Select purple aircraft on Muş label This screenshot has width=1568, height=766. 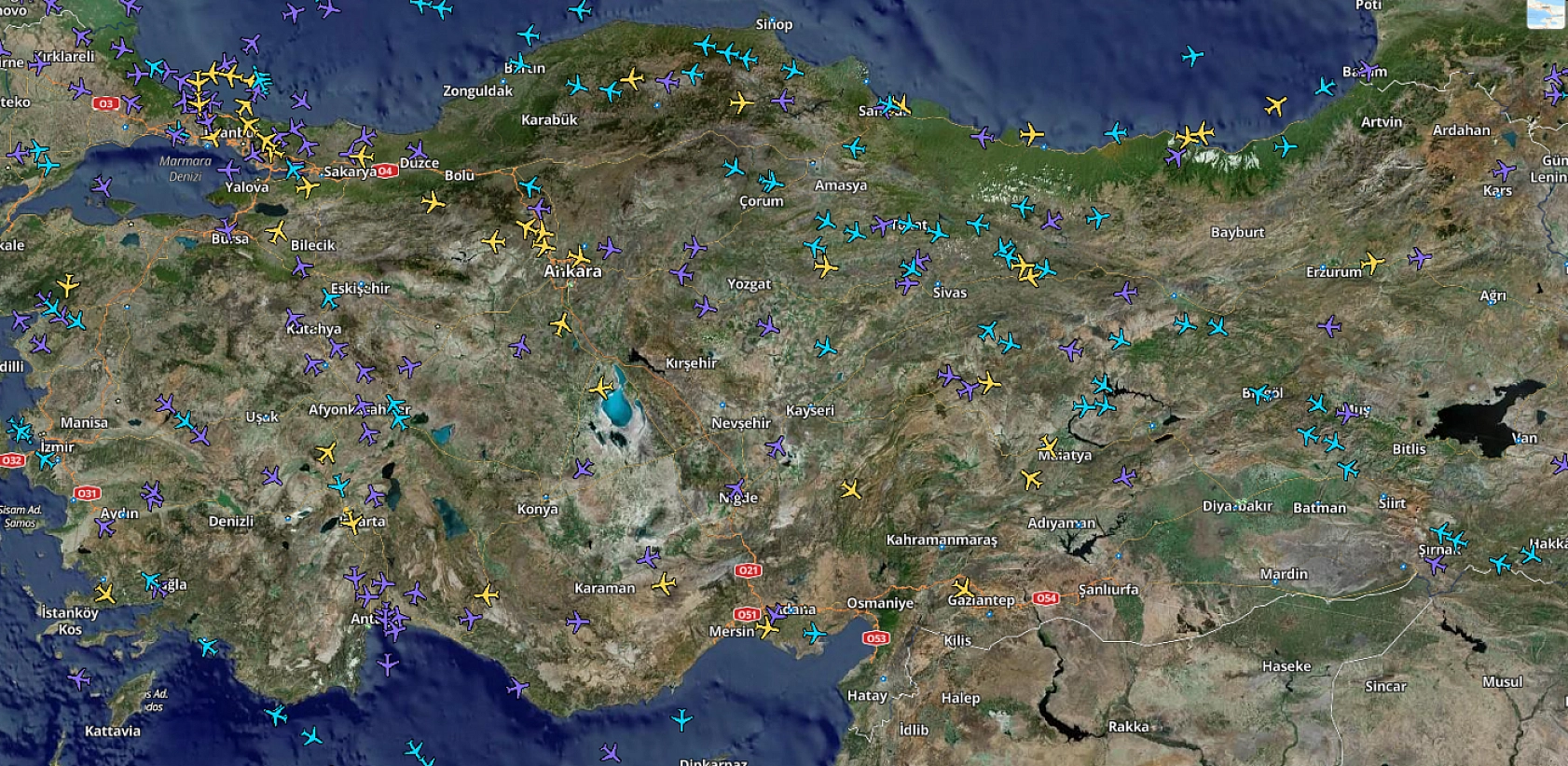(1349, 412)
